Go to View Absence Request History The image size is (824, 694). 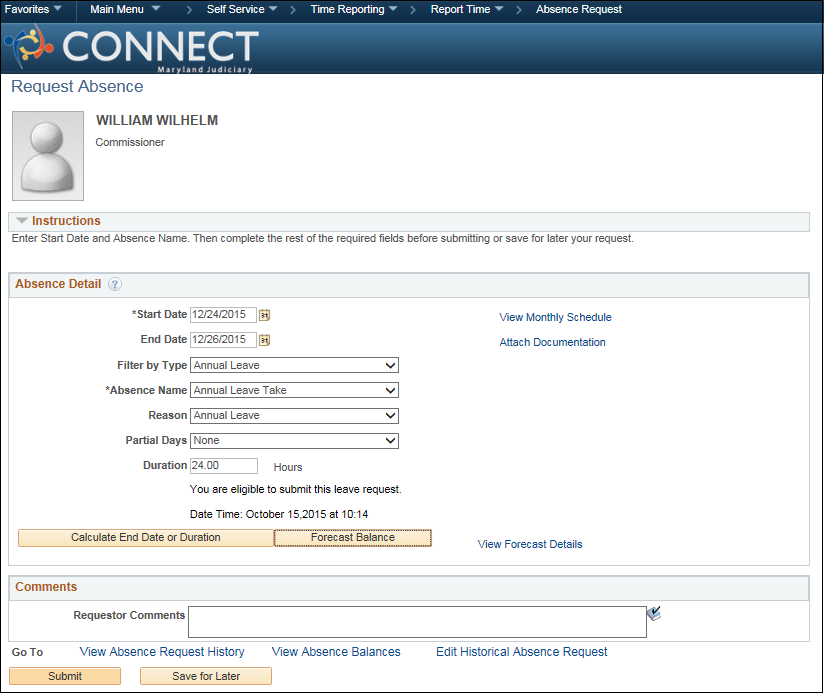(162, 652)
